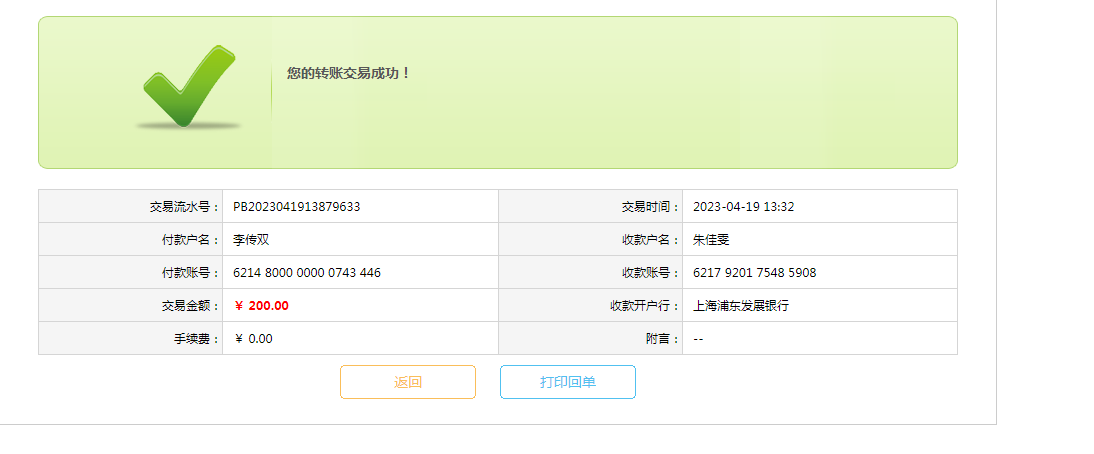
Task: Click the payer name 李传双
Action: click(x=252, y=240)
